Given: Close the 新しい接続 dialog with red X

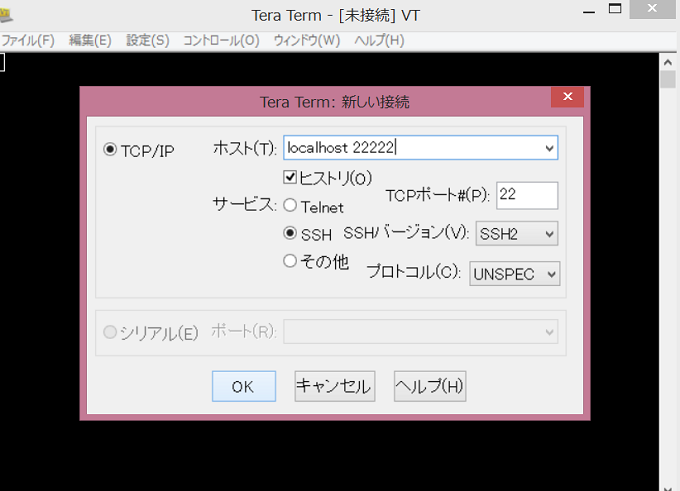Looking at the screenshot, I should pos(567,96).
